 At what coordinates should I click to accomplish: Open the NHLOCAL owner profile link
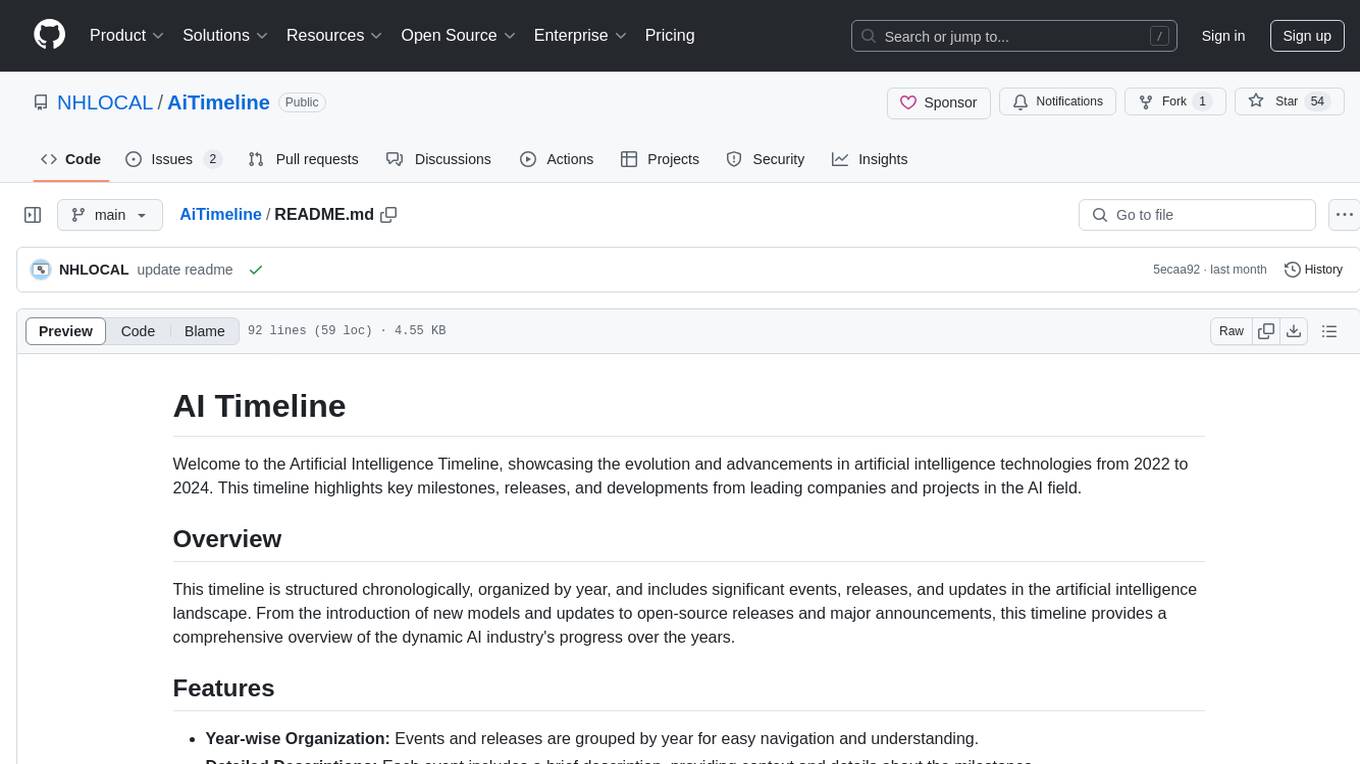105,102
